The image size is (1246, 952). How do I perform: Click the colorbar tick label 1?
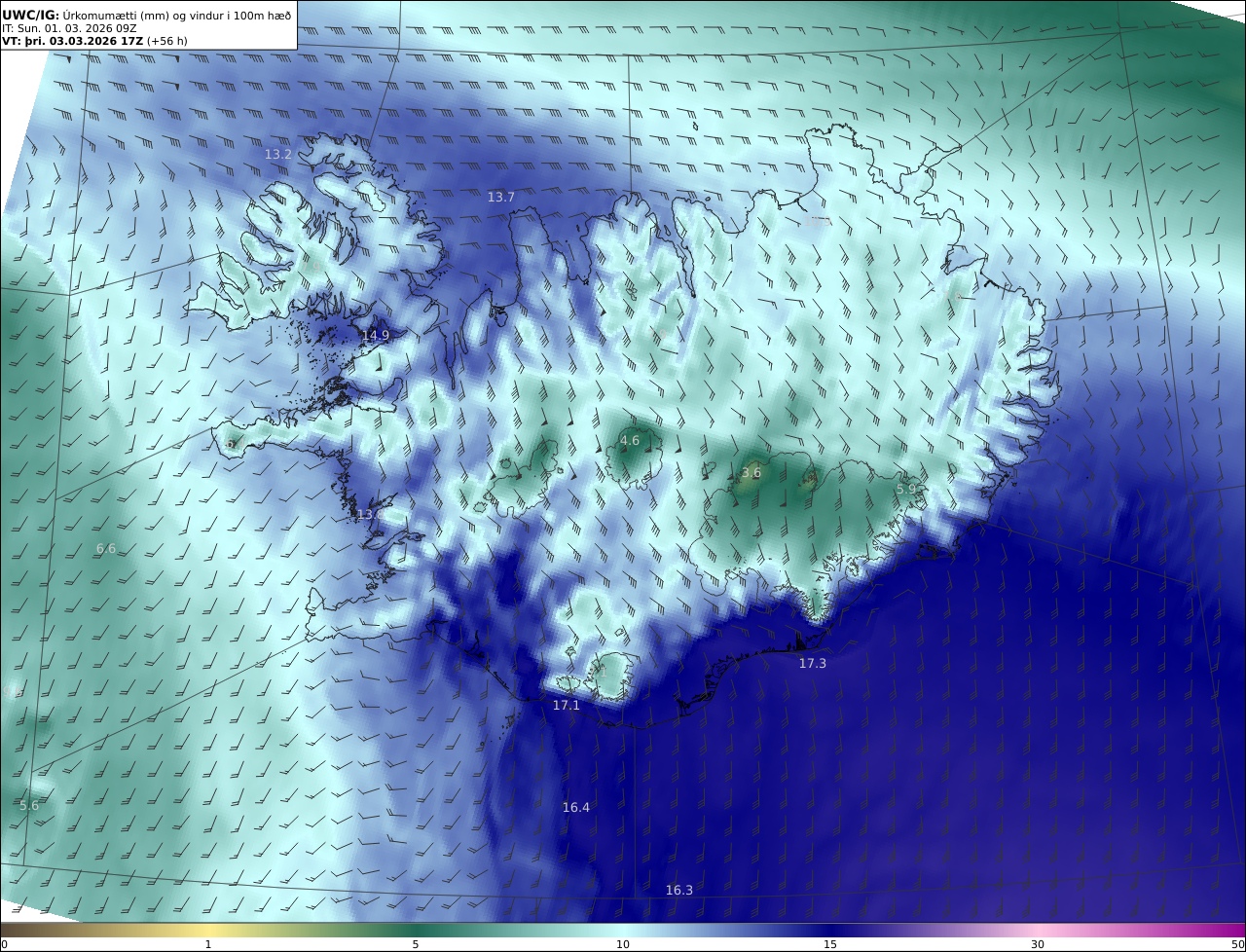[x=208, y=944]
